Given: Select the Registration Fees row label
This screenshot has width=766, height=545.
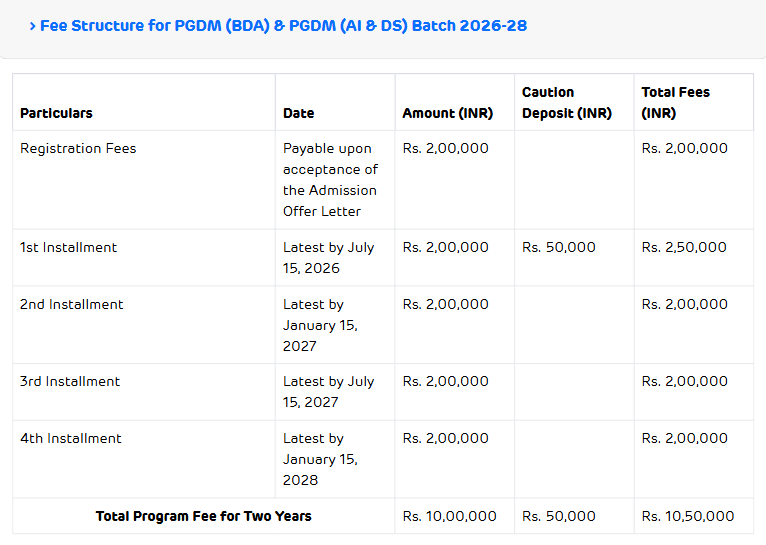Looking at the screenshot, I should [x=78, y=148].
